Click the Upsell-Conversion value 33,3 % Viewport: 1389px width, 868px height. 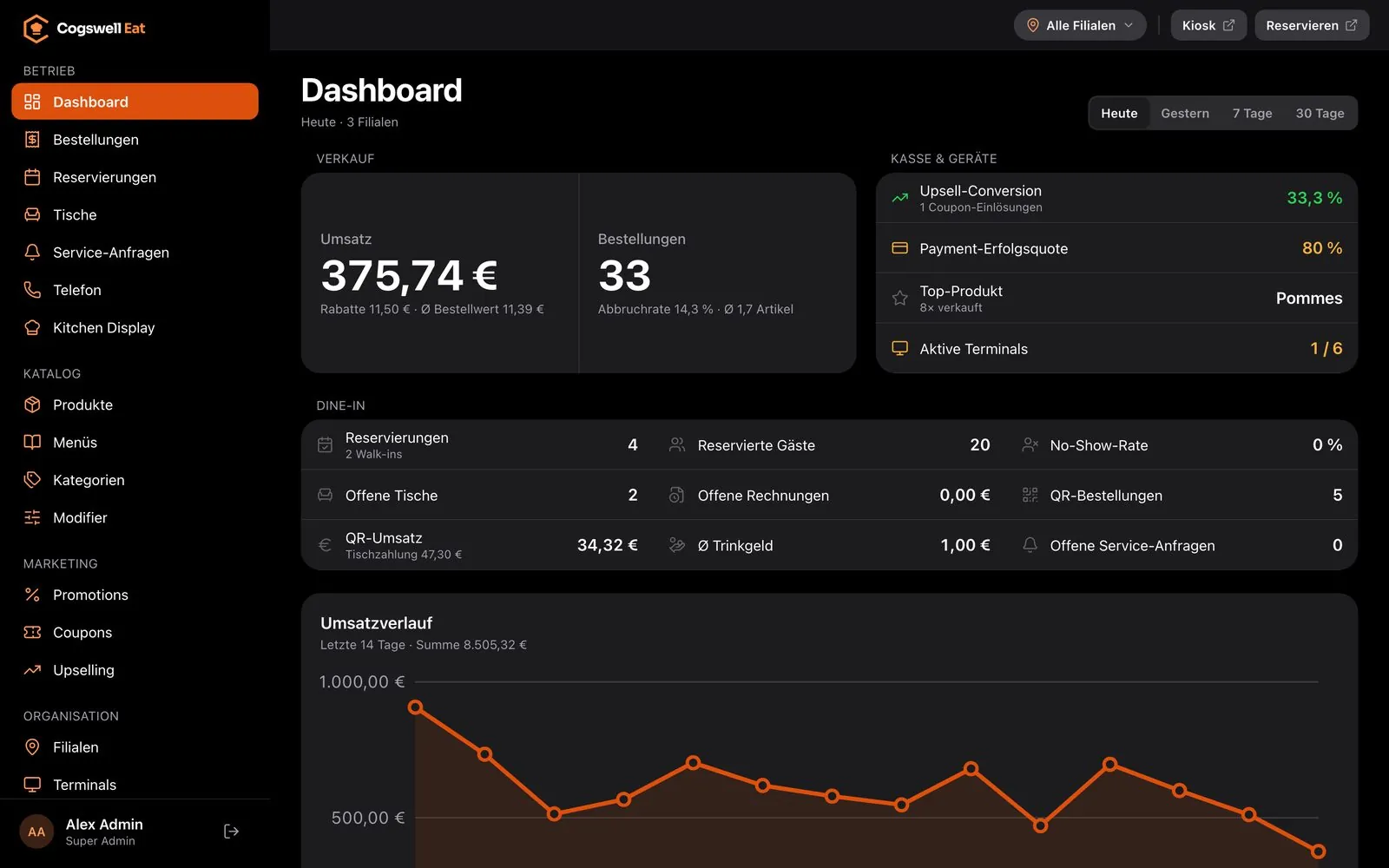pyautogui.click(x=1314, y=198)
